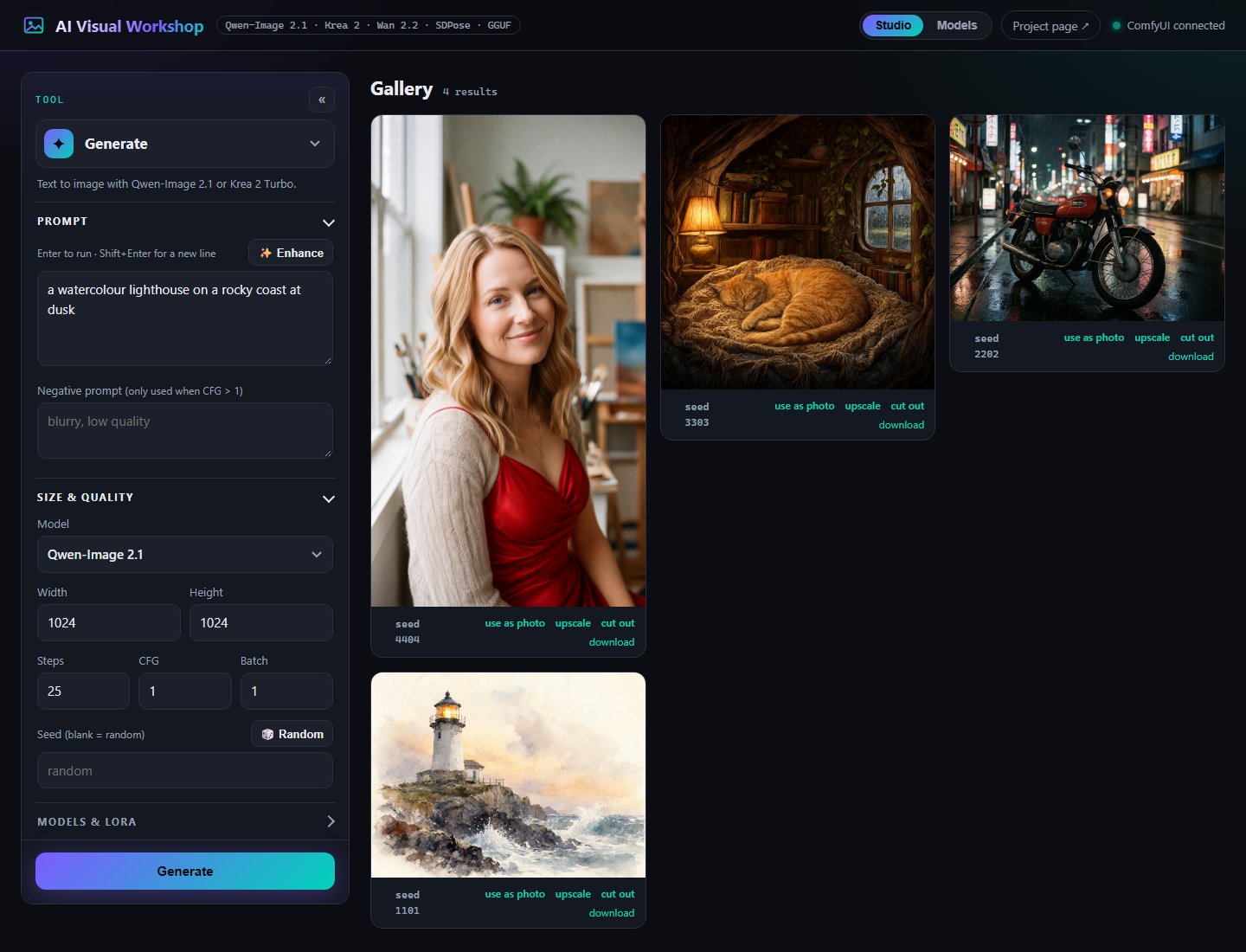
Task: Click 'cut out' for seed 1101
Action: (x=618, y=894)
